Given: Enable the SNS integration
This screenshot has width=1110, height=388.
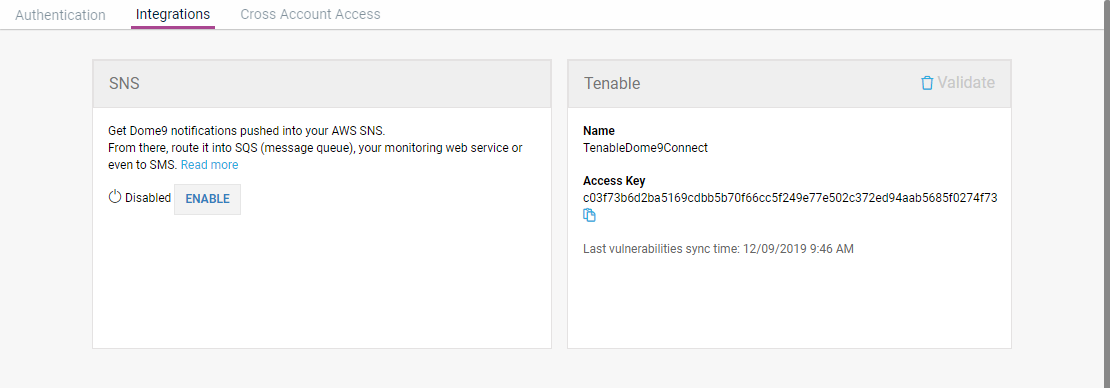Looking at the screenshot, I should click(207, 199).
